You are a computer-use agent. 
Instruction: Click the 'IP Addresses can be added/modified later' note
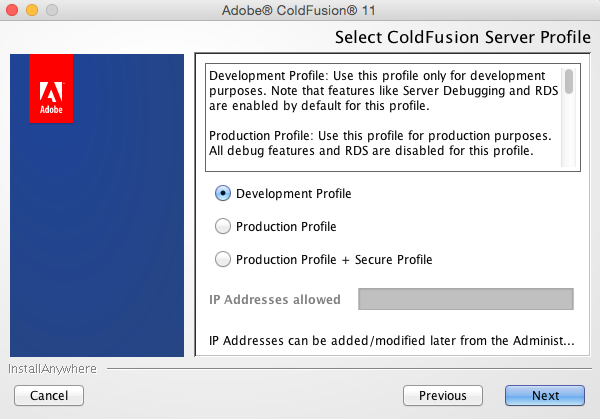click(x=391, y=340)
